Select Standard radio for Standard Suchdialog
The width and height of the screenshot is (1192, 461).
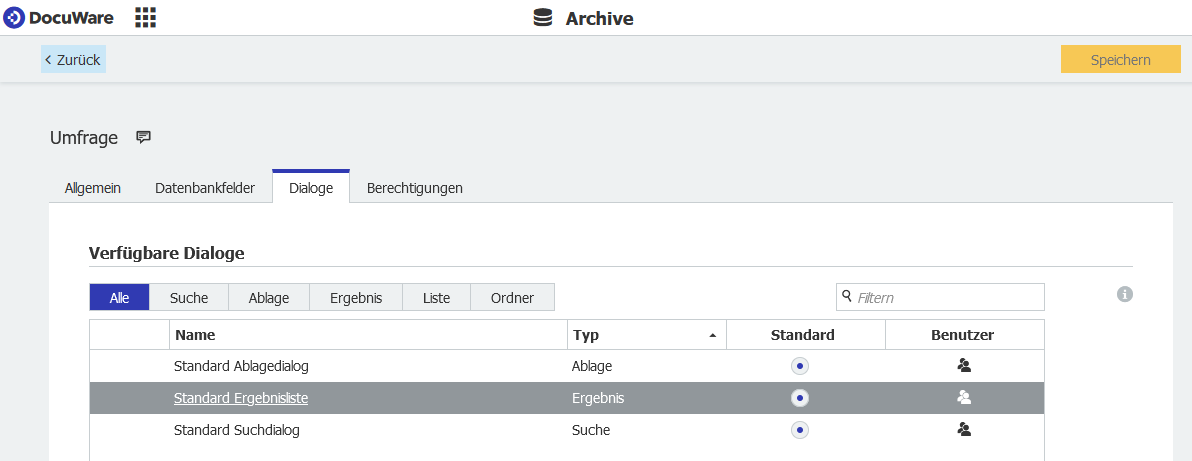(x=800, y=430)
